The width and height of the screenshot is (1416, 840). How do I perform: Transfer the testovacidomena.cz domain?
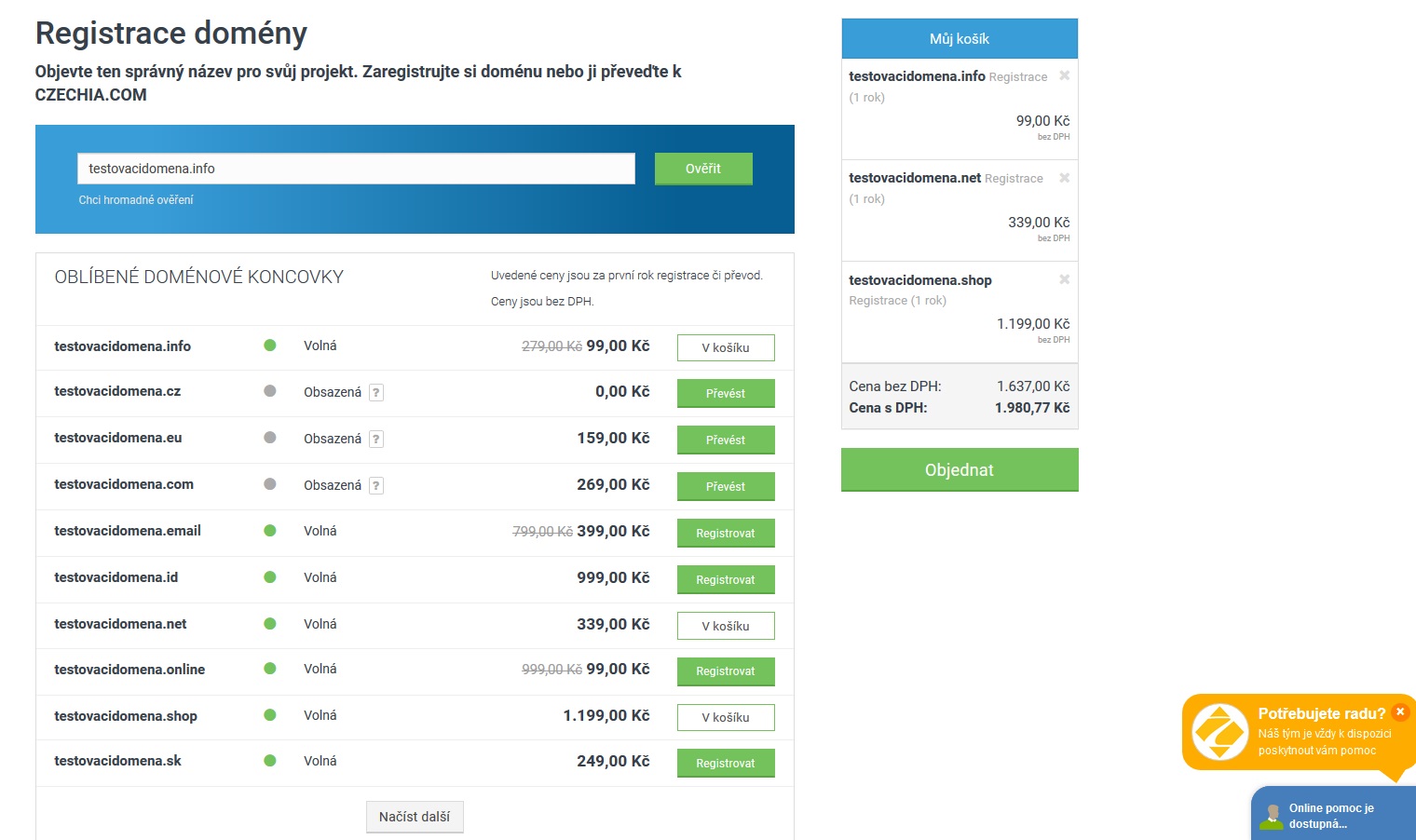click(725, 393)
